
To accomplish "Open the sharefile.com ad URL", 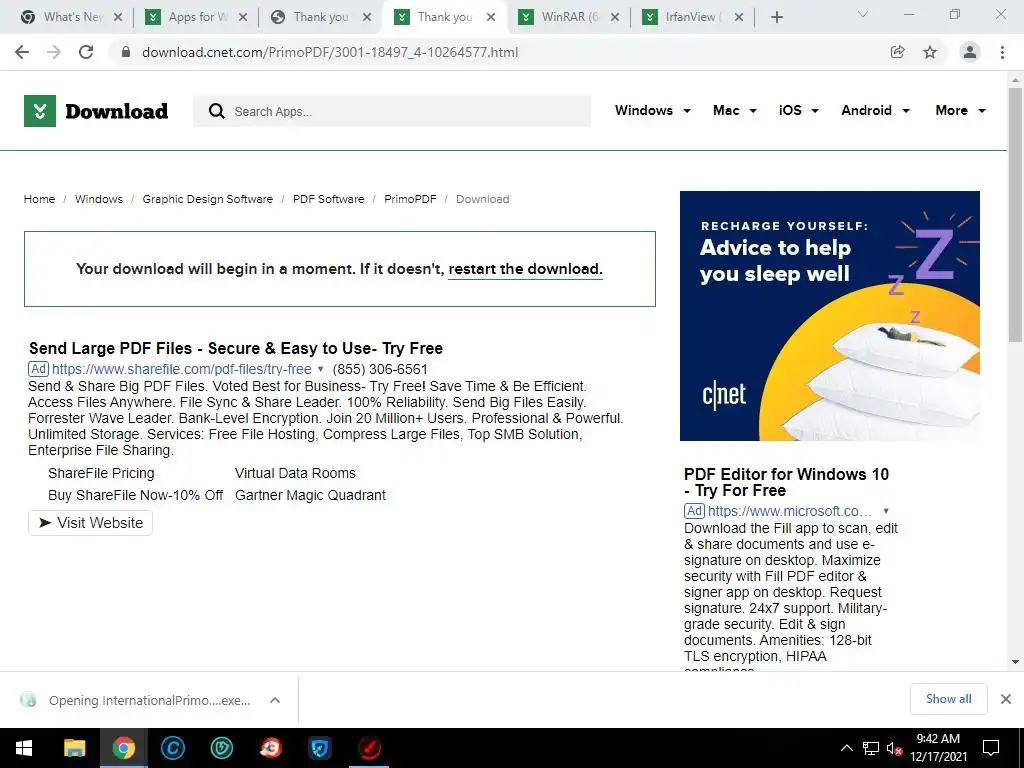I will pos(182,370).
